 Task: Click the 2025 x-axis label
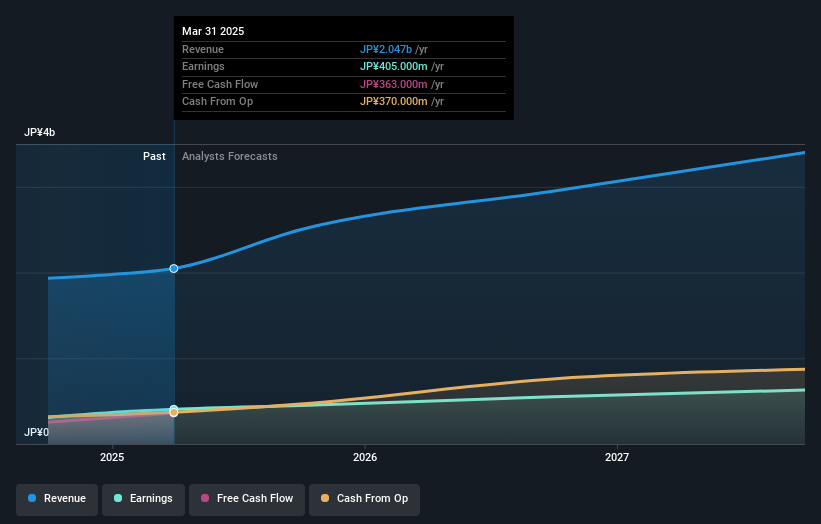click(x=112, y=458)
